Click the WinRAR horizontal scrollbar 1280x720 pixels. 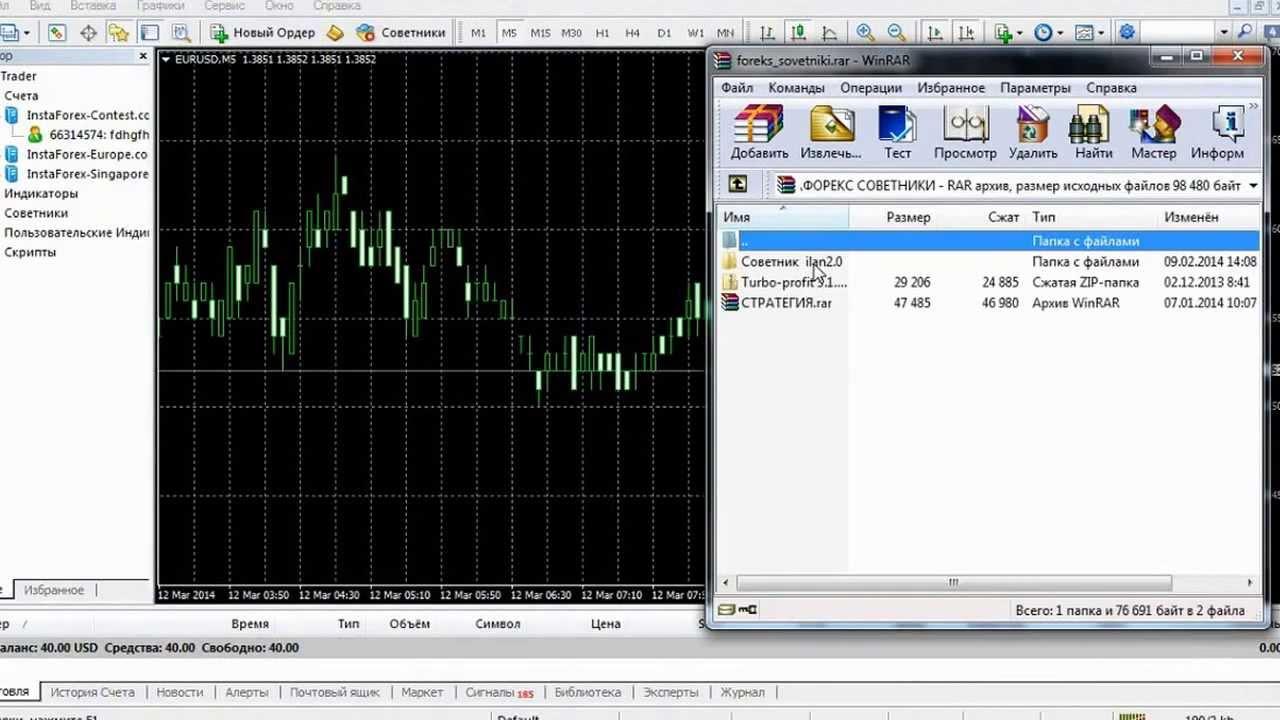click(953, 582)
